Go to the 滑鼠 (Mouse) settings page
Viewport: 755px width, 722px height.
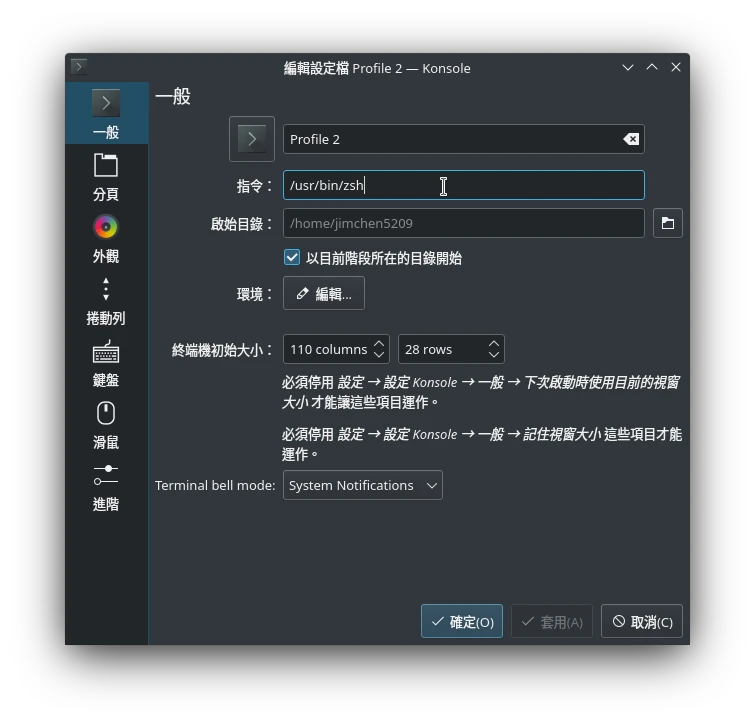click(106, 425)
